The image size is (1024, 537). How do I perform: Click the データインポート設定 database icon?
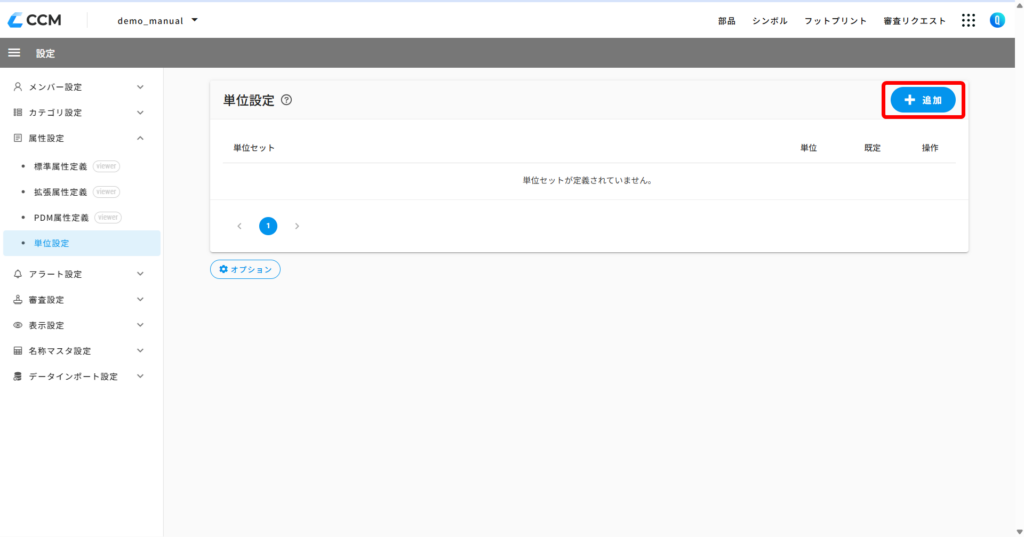point(18,376)
